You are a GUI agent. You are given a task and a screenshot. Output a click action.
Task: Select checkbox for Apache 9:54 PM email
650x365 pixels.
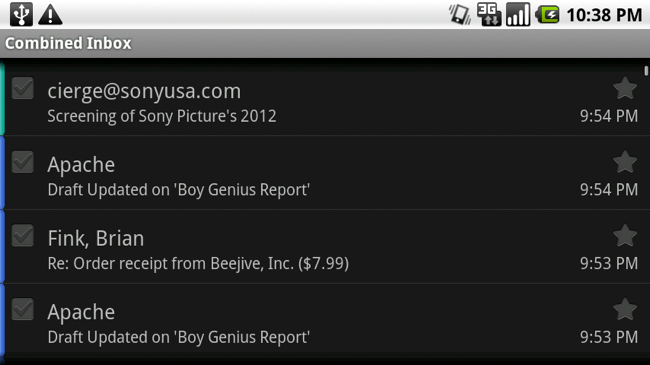coord(23,161)
